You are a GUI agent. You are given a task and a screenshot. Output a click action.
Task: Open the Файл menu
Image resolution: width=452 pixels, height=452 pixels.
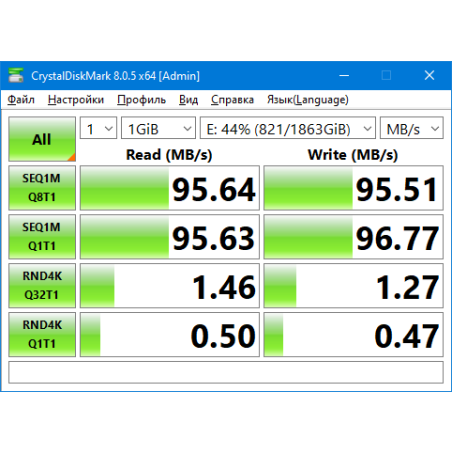point(21,100)
